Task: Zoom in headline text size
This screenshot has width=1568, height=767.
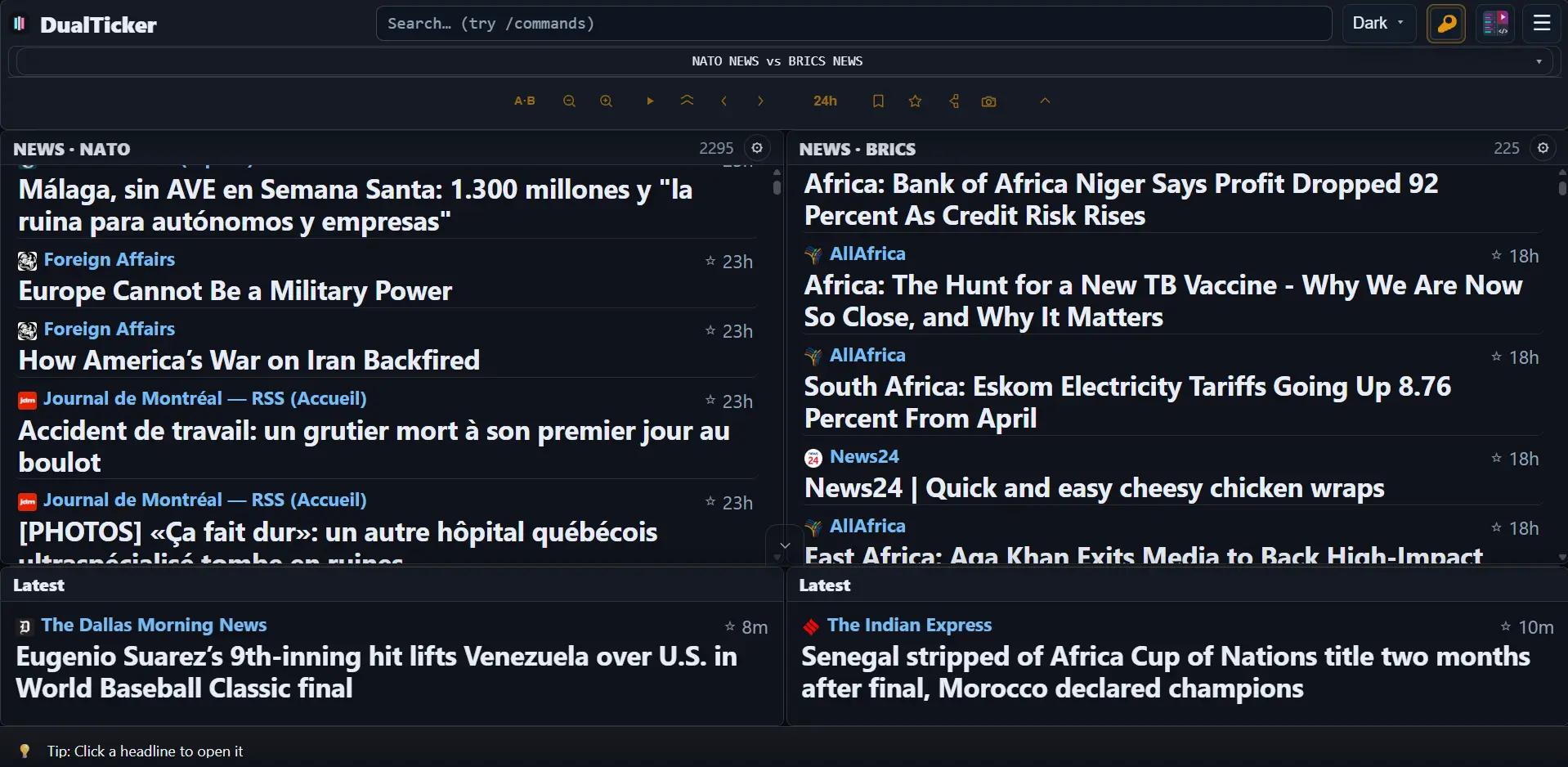Action: (606, 101)
